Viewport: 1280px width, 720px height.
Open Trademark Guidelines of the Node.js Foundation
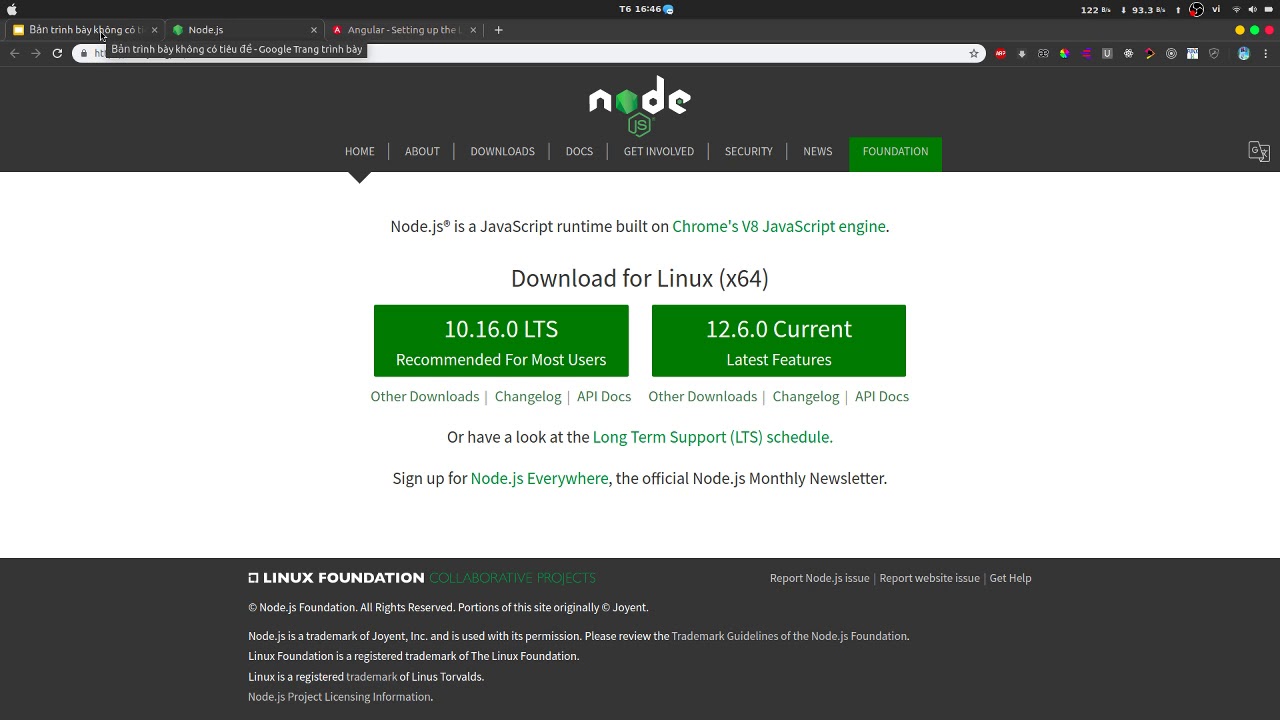coord(789,636)
